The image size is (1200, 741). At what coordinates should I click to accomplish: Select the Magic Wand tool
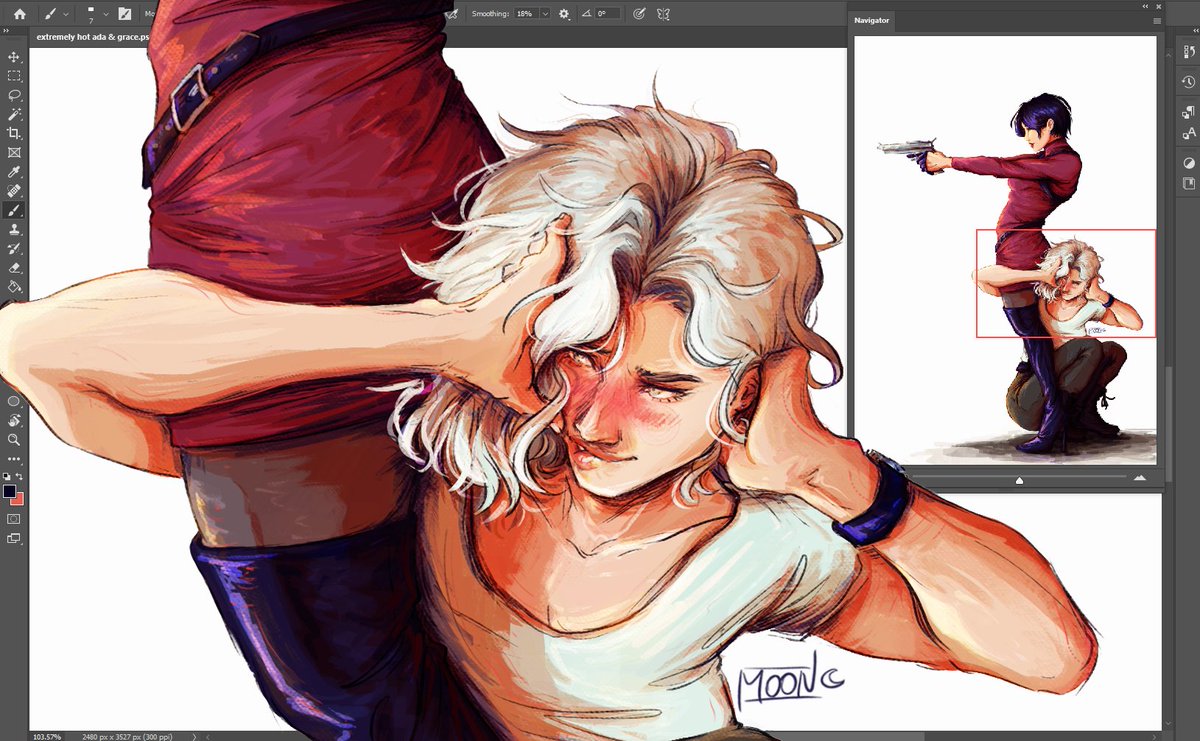click(x=14, y=114)
